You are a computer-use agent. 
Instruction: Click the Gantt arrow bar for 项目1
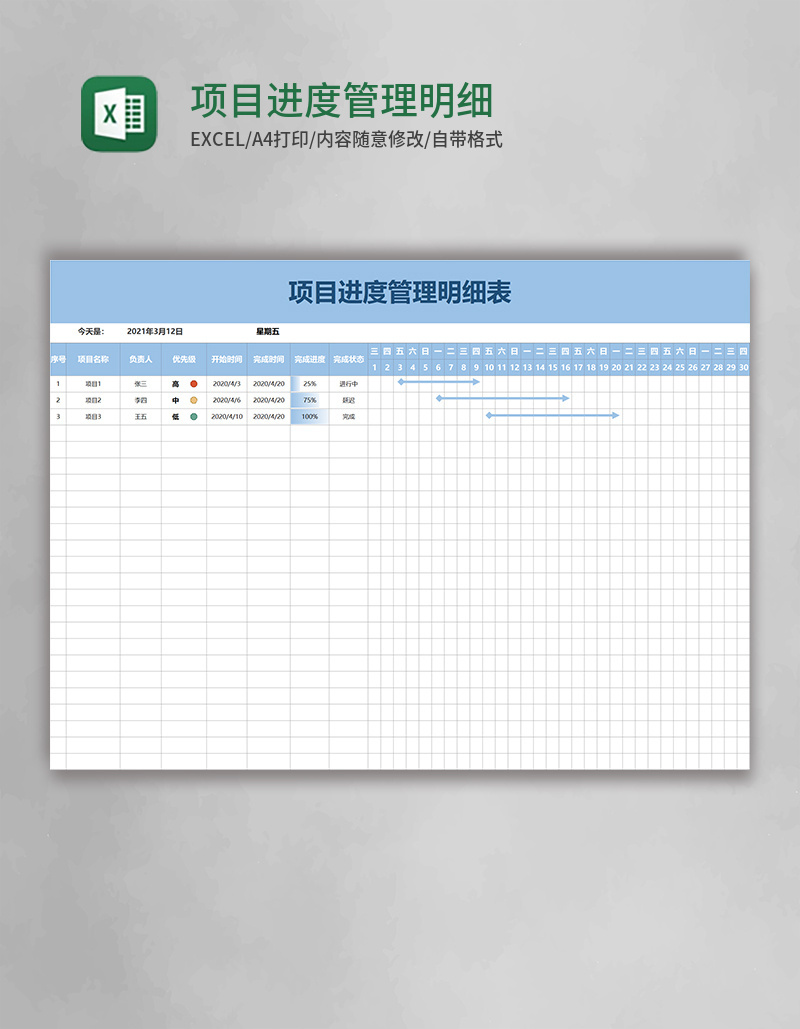coord(440,383)
